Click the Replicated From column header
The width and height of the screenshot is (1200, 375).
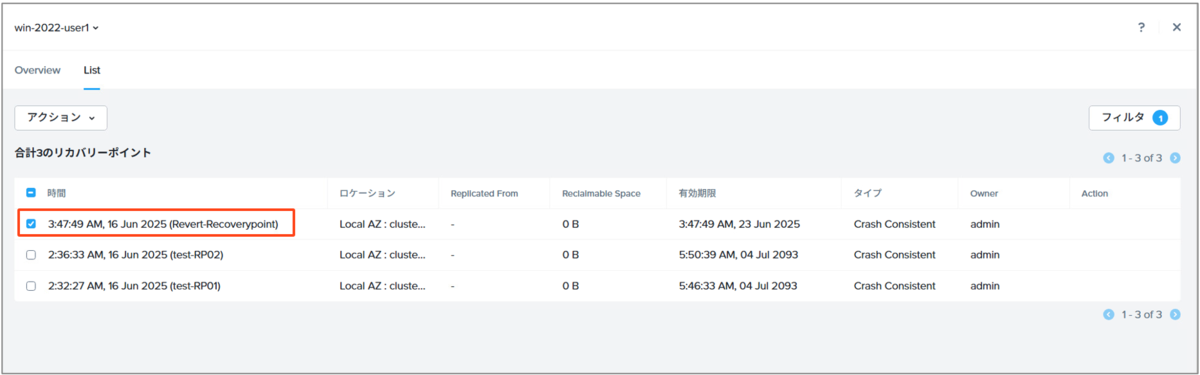pos(484,193)
